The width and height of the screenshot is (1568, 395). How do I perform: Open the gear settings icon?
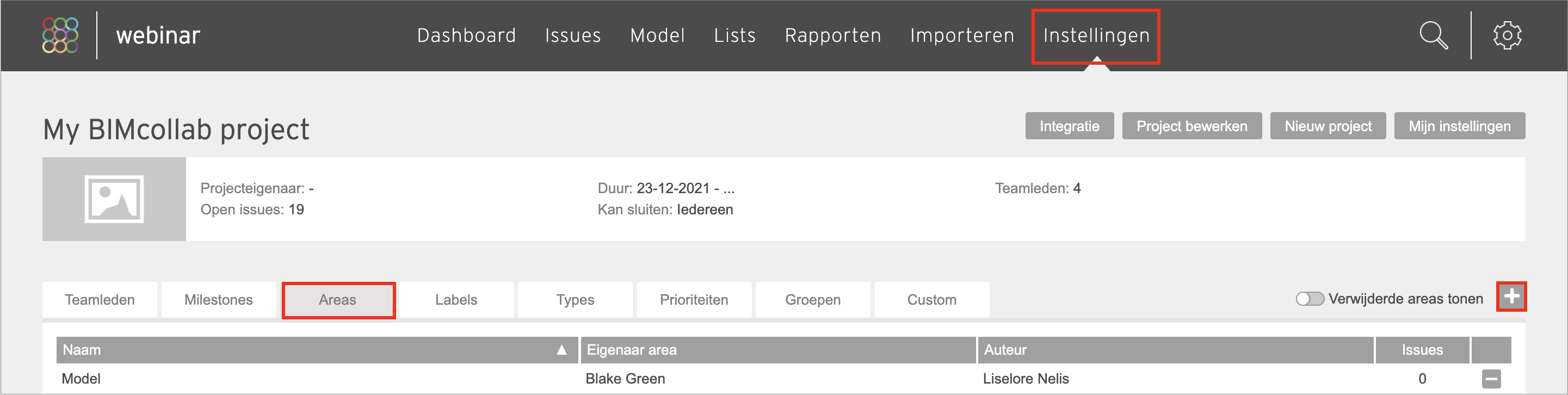click(1507, 35)
